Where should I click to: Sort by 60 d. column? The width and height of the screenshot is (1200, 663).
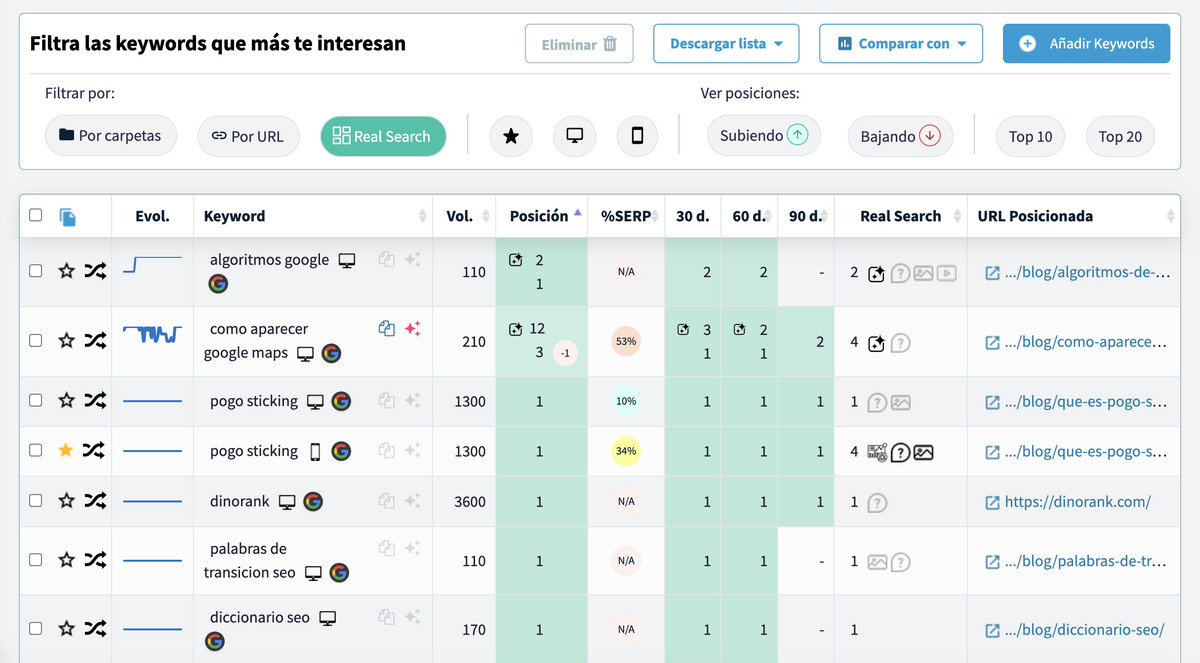(749, 216)
